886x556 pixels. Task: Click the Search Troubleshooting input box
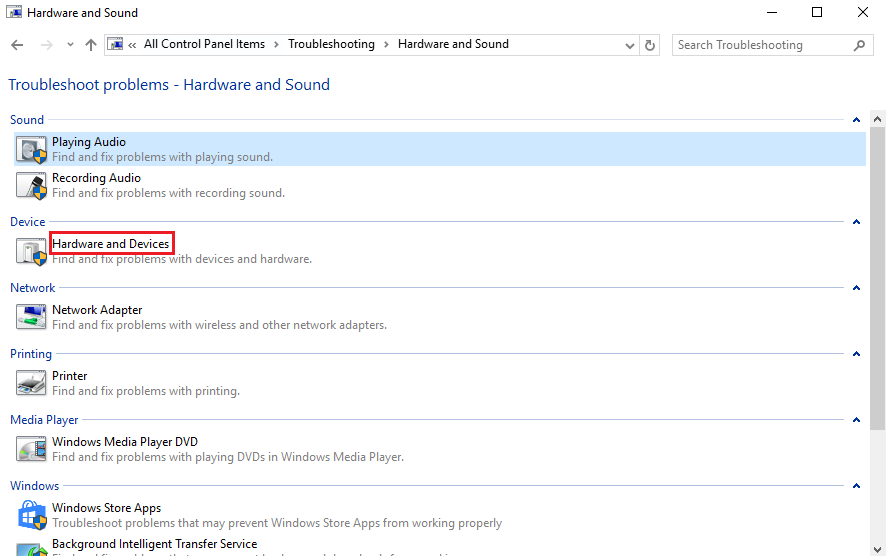(760, 45)
